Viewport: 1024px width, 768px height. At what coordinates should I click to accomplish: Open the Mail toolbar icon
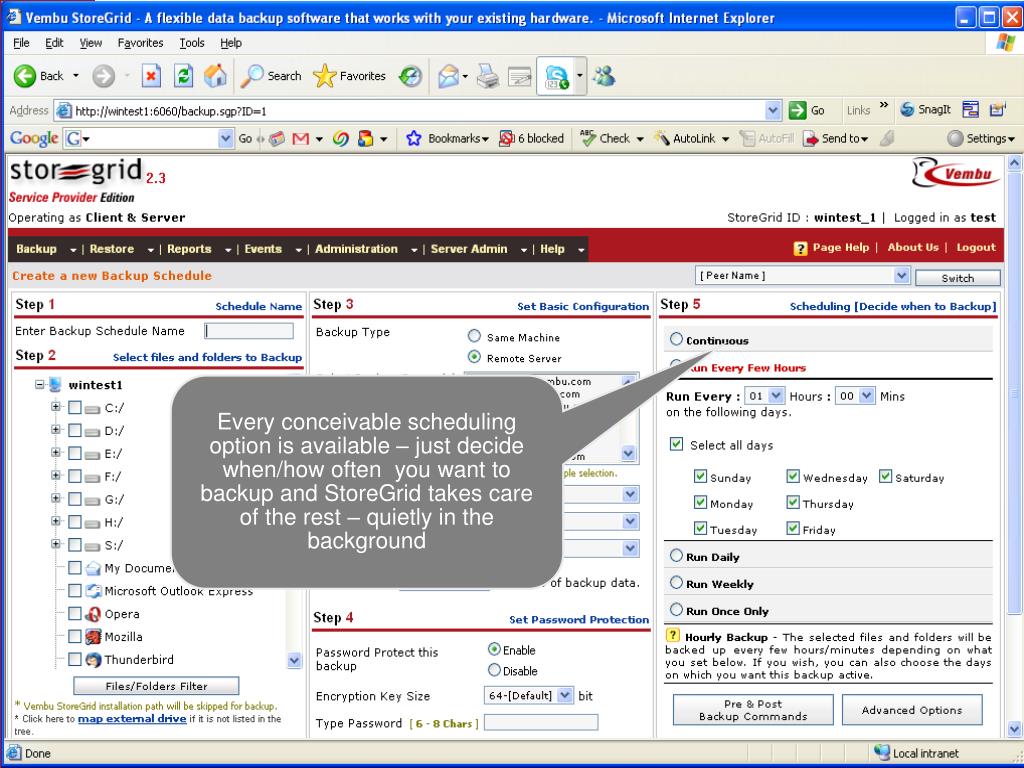tap(449, 76)
